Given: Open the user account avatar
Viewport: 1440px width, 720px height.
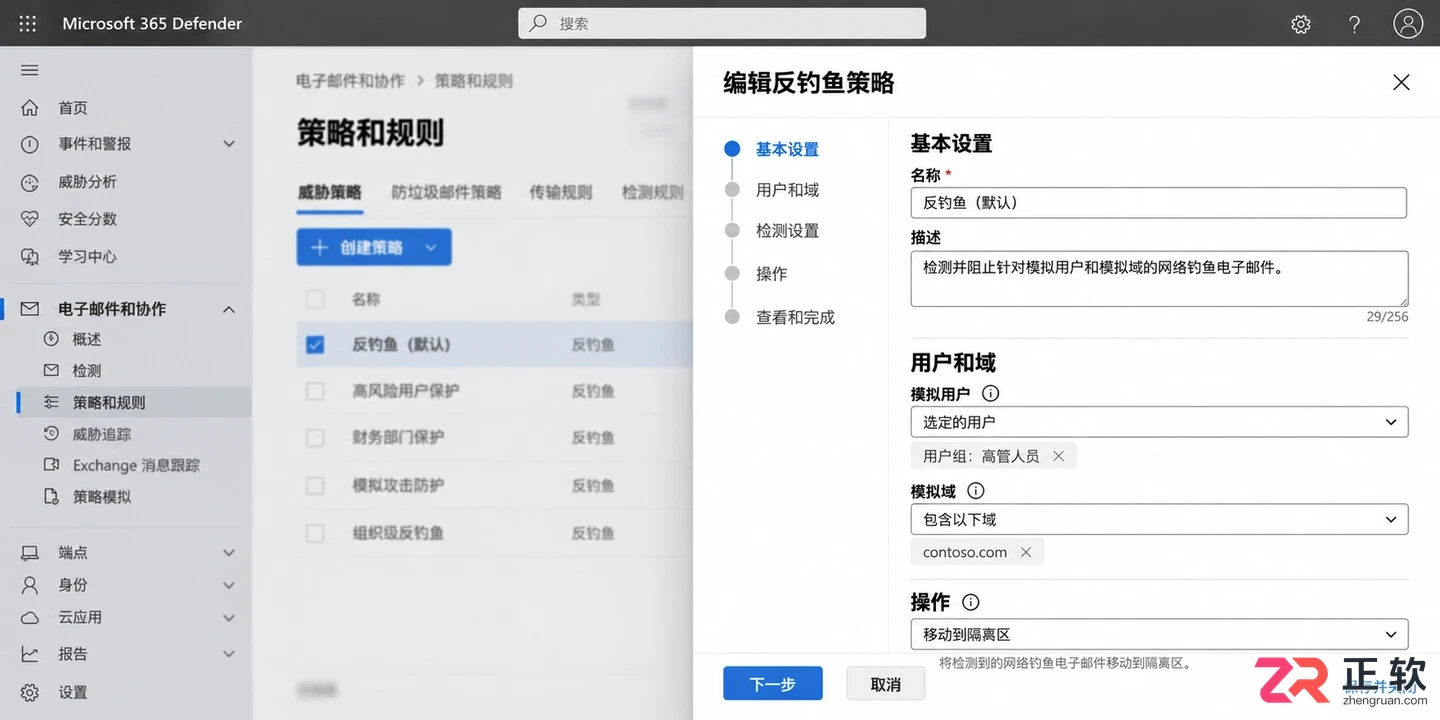Looking at the screenshot, I should 1408,24.
